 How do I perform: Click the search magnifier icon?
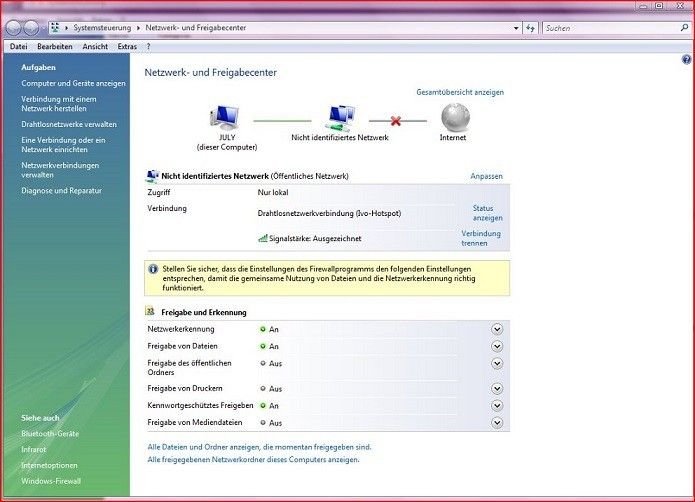(x=684, y=28)
